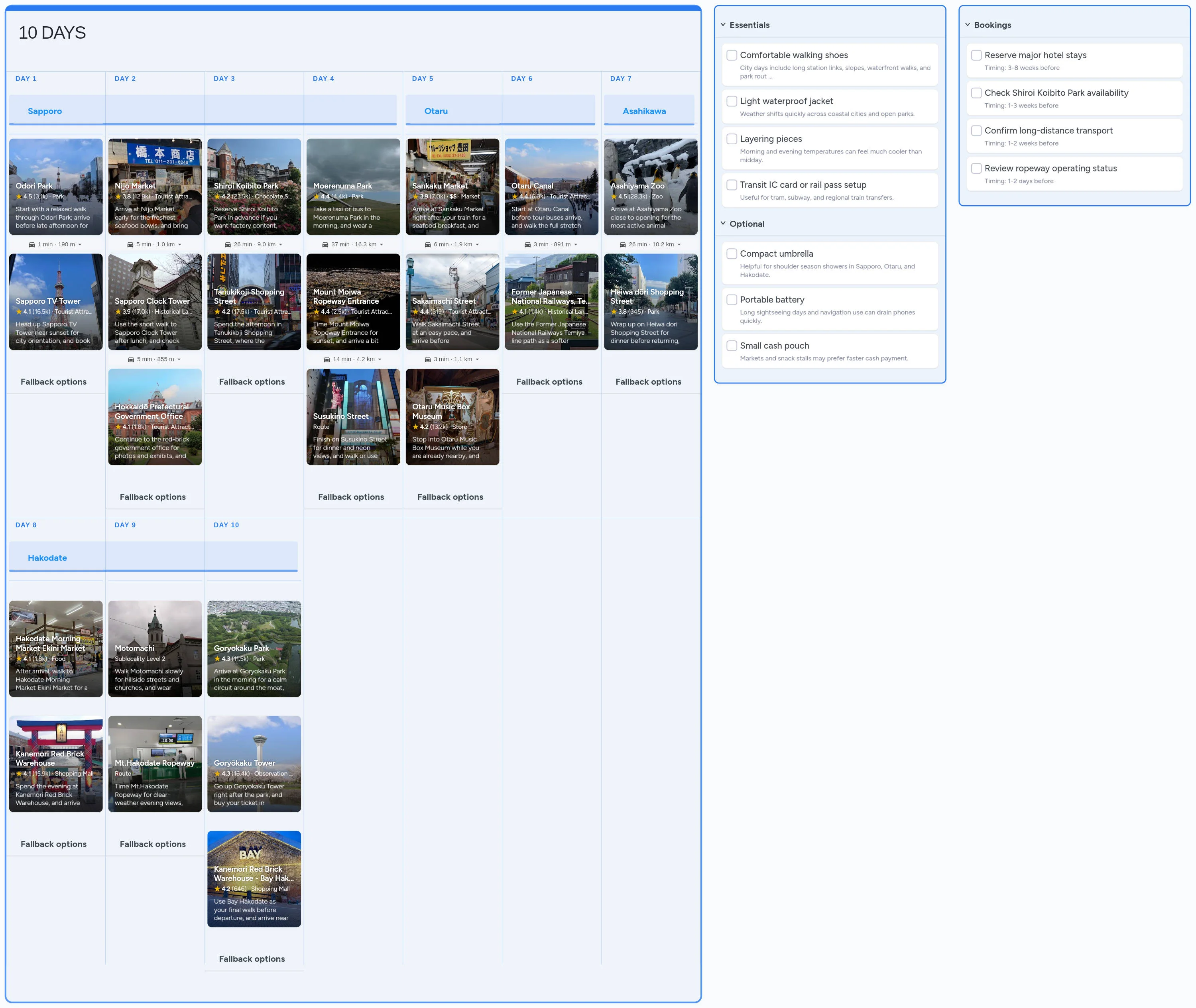This screenshot has height=1008, width=1196.
Task: Check Reserve major hotel stays in Bookings
Action: click(977, 55)
